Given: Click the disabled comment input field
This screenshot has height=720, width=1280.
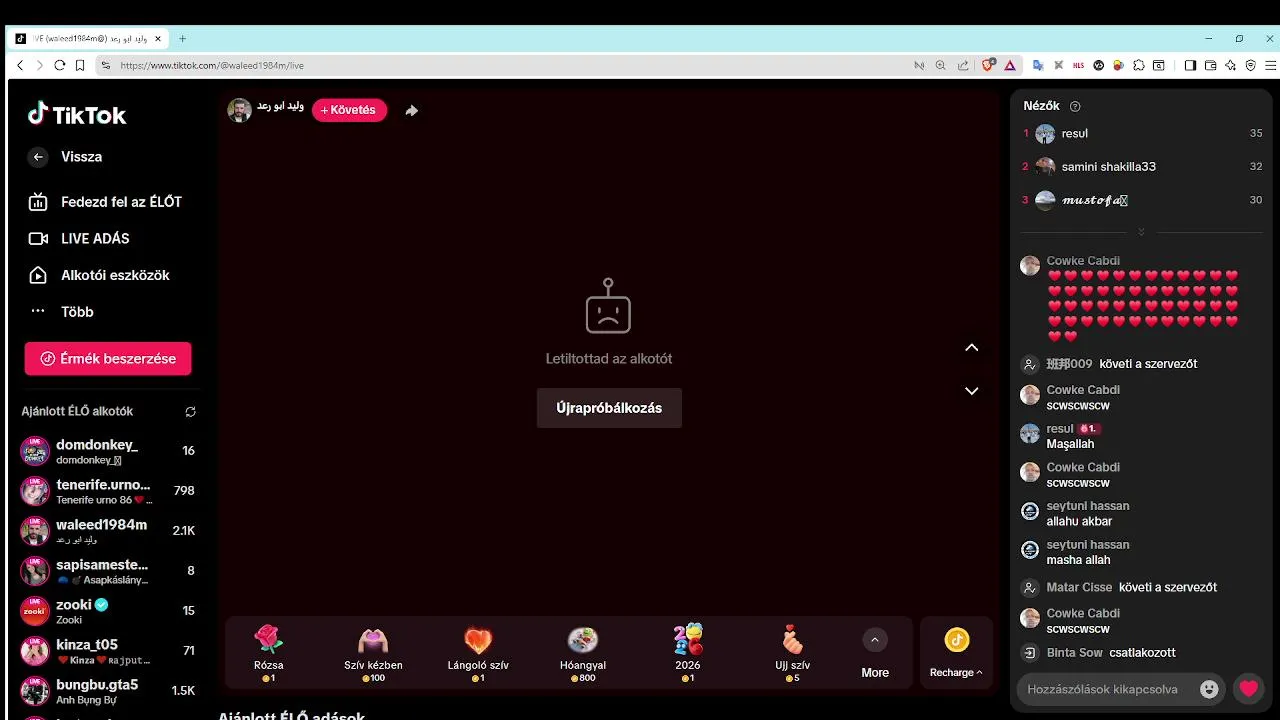Looking at the screenshot, I should (x=1104, y=689).
